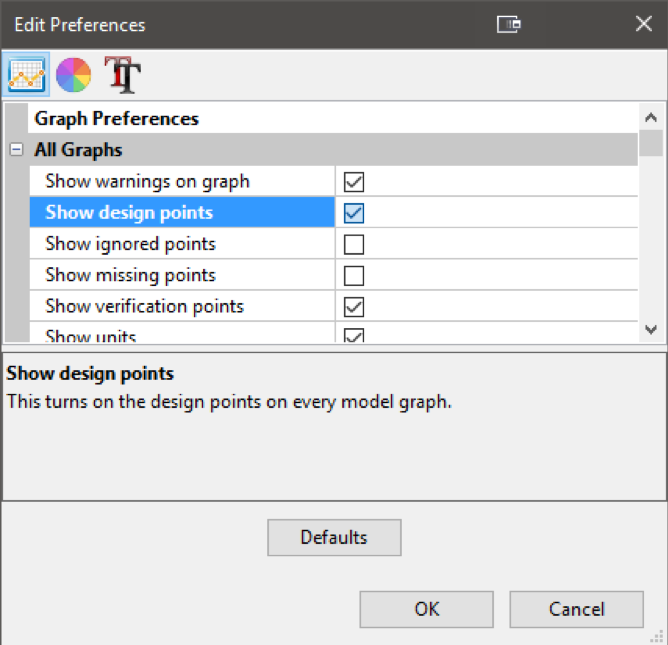Uncheck Show verification points checkbox
Image resolution: width=668 pixels, height=645 pixels.
click(x=354, y=306)
